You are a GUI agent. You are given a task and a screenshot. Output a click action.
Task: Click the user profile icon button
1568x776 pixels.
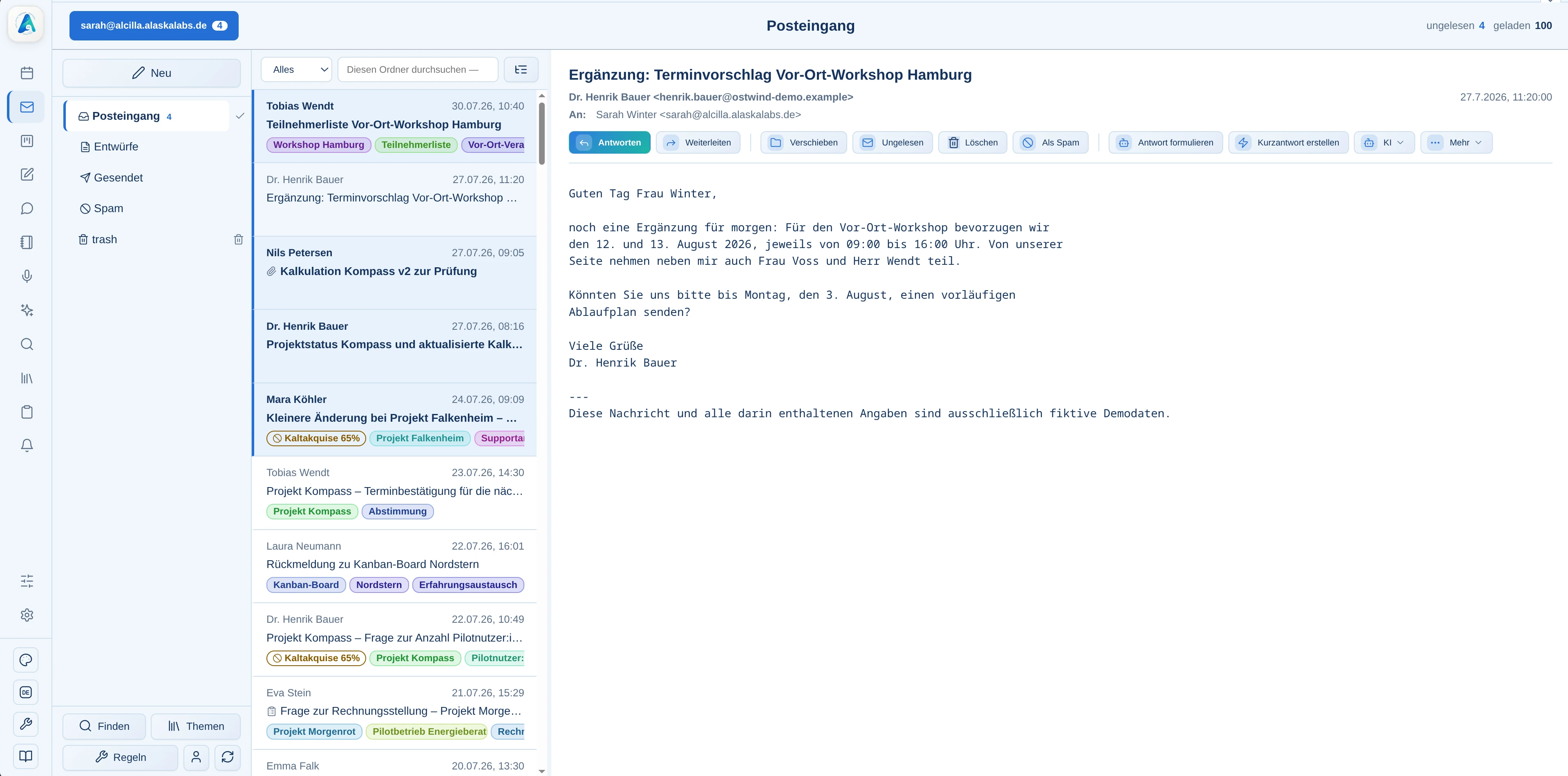(x=196, y=757)
